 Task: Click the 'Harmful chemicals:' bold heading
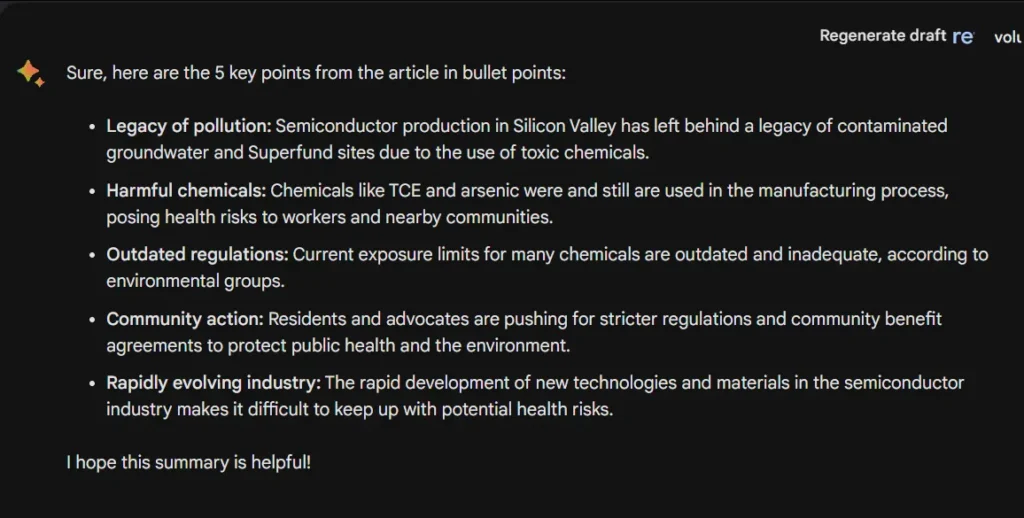[186, 191]
